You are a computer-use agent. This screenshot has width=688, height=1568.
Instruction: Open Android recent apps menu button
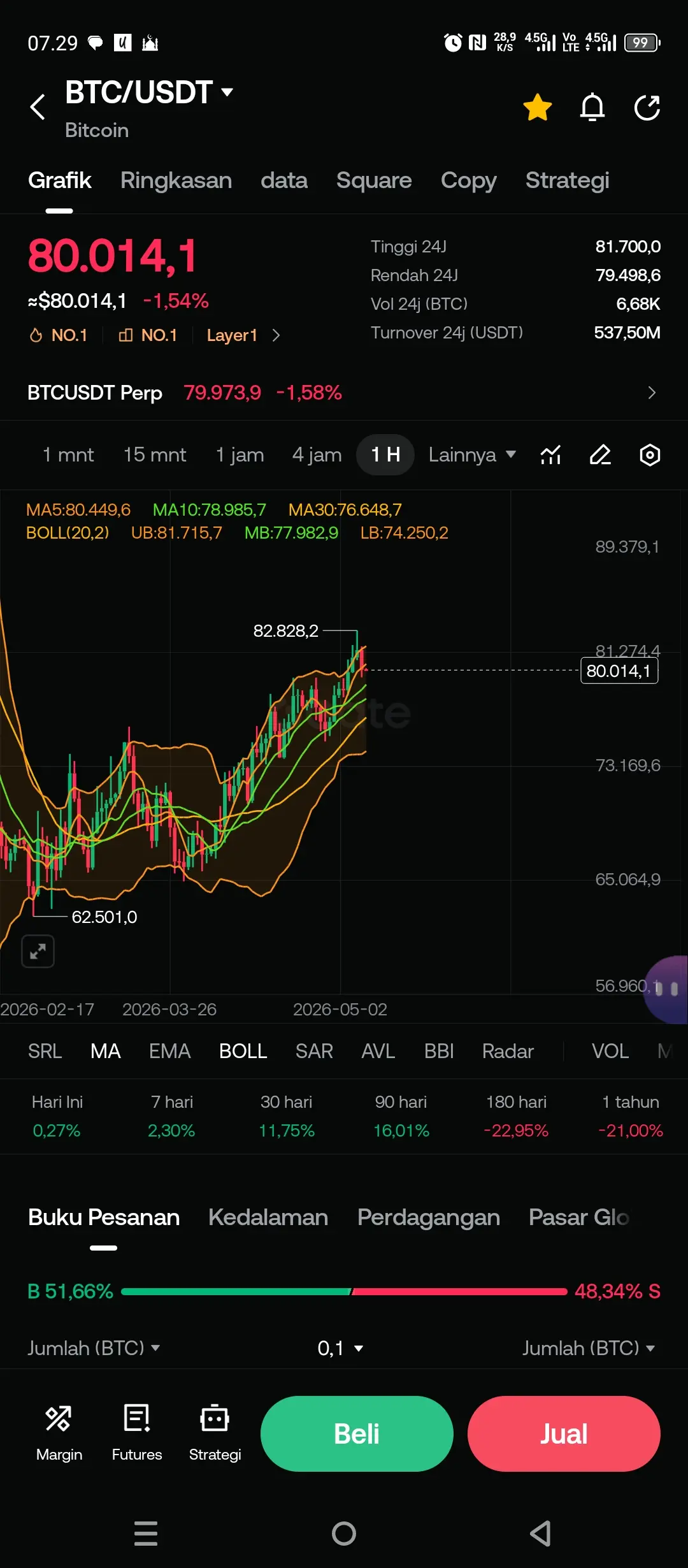[146, 1533]
